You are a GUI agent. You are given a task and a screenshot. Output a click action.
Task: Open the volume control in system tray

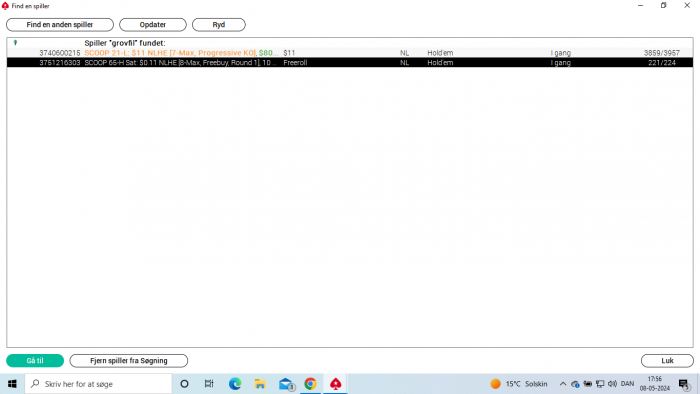click(x=612, y=384)
